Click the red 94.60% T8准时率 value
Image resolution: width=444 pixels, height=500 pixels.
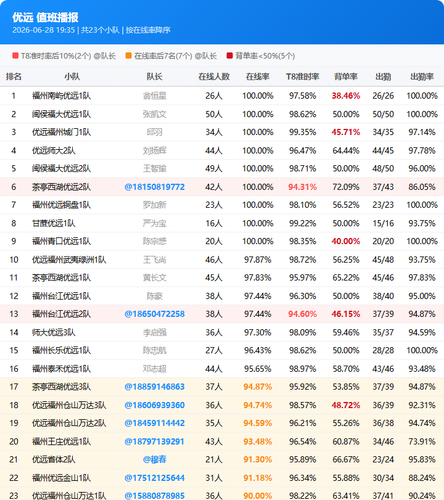302,314
